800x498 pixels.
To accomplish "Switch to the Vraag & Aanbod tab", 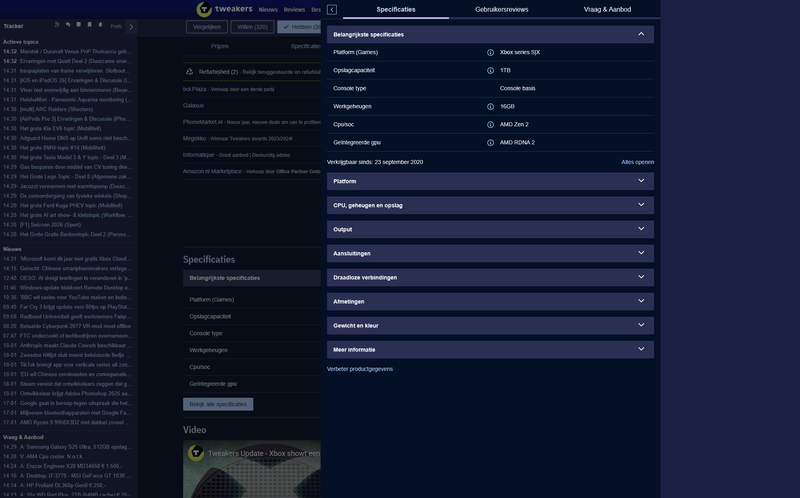I will tap(607, 9).
